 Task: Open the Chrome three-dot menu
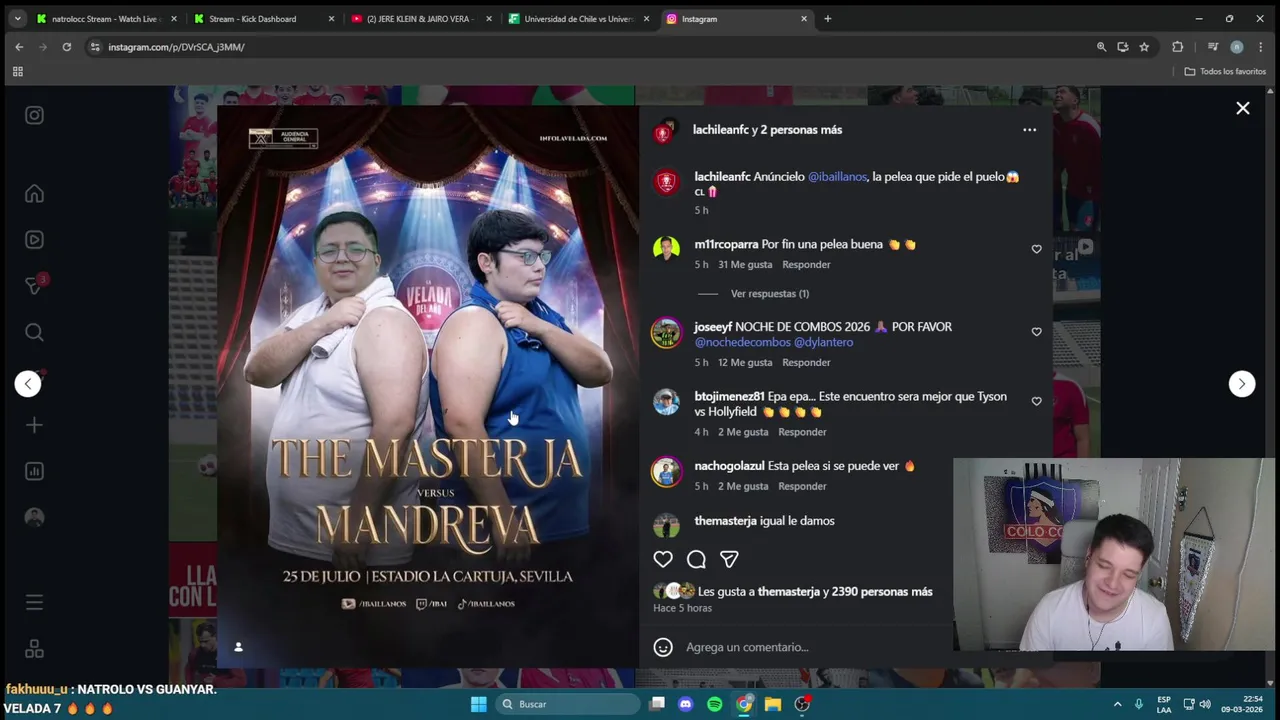coord(1260,47)
